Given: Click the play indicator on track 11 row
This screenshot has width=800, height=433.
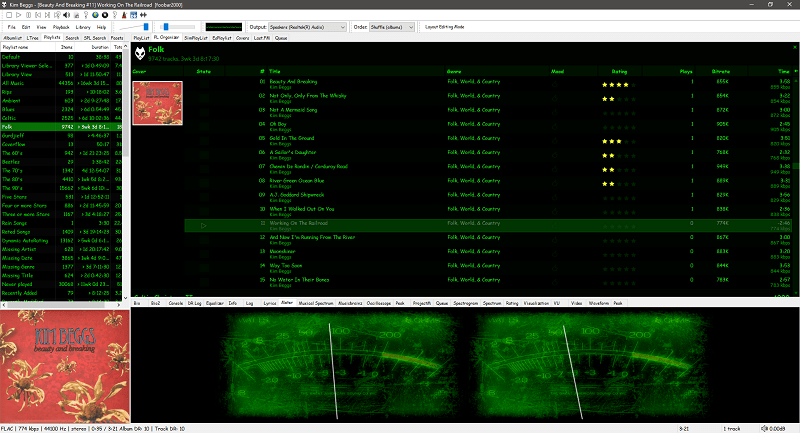Looking at the screenshot, I should pos(203,226).
